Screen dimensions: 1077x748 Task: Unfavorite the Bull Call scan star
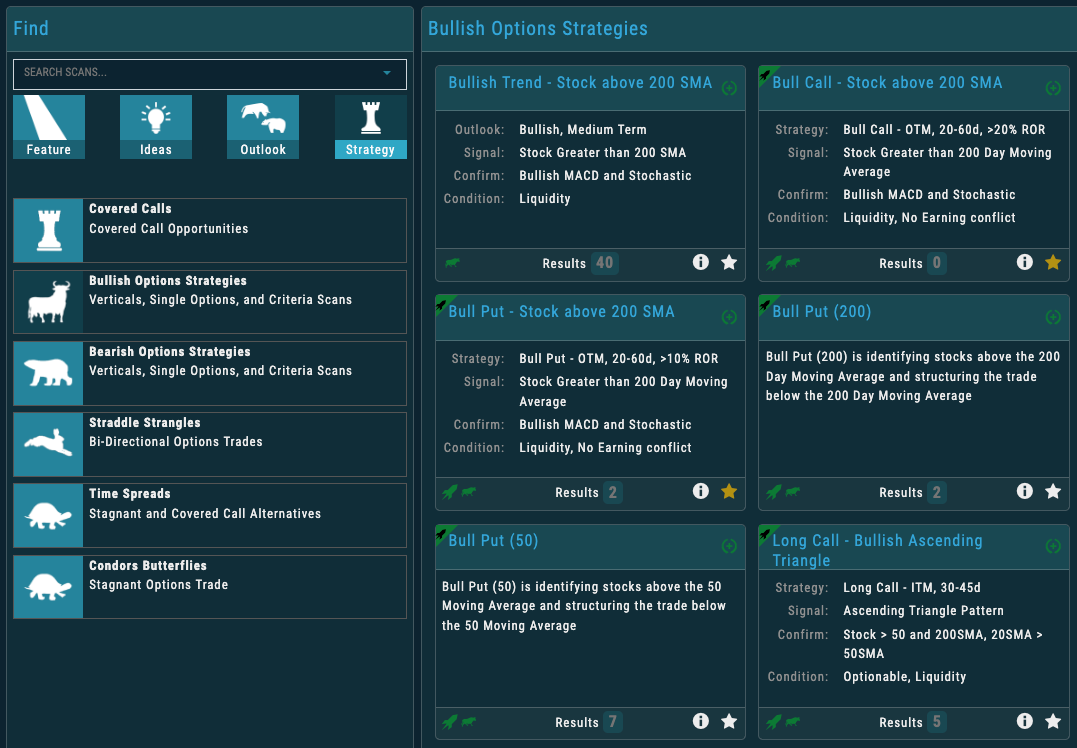tap(1053, 262)
